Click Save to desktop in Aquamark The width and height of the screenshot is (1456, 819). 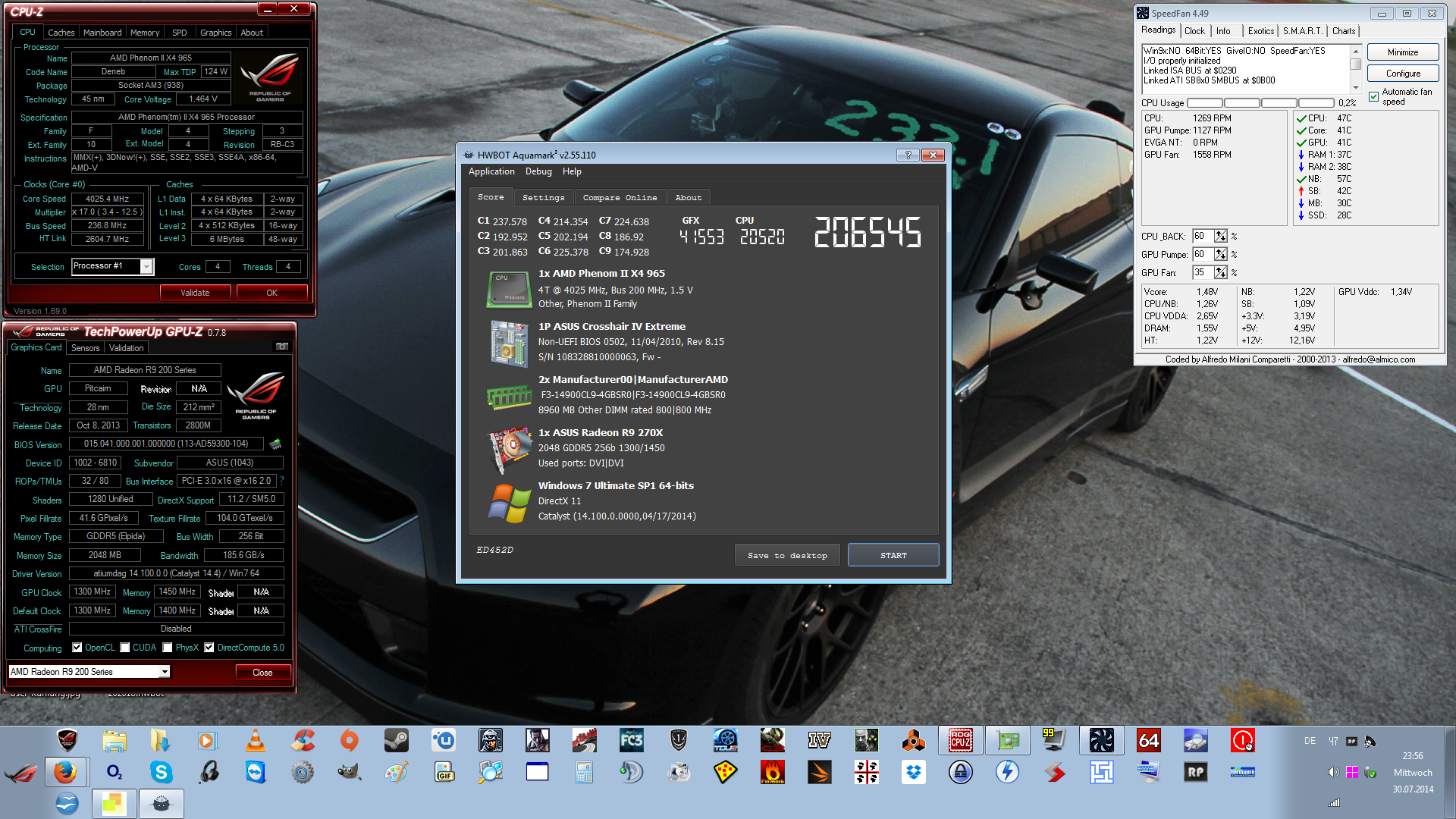click(x=787, y=555)
